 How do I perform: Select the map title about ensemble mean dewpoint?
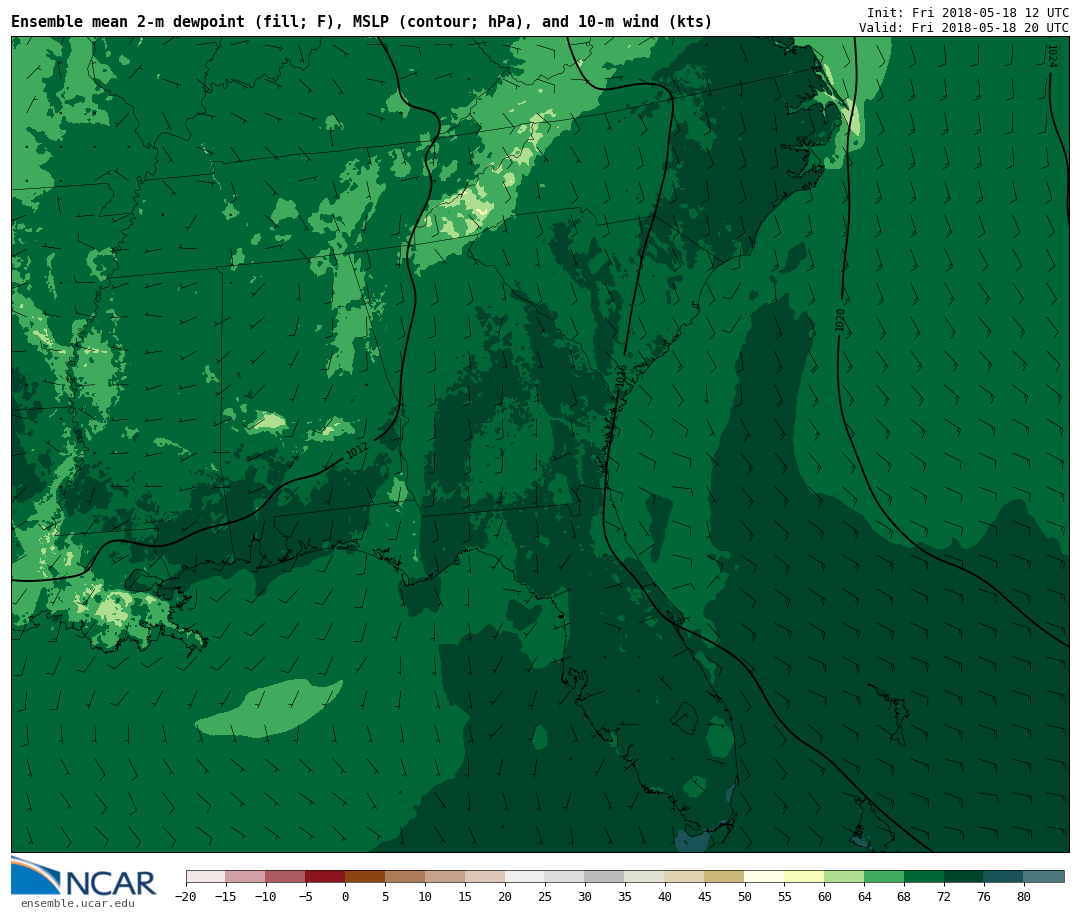point(362,22)
